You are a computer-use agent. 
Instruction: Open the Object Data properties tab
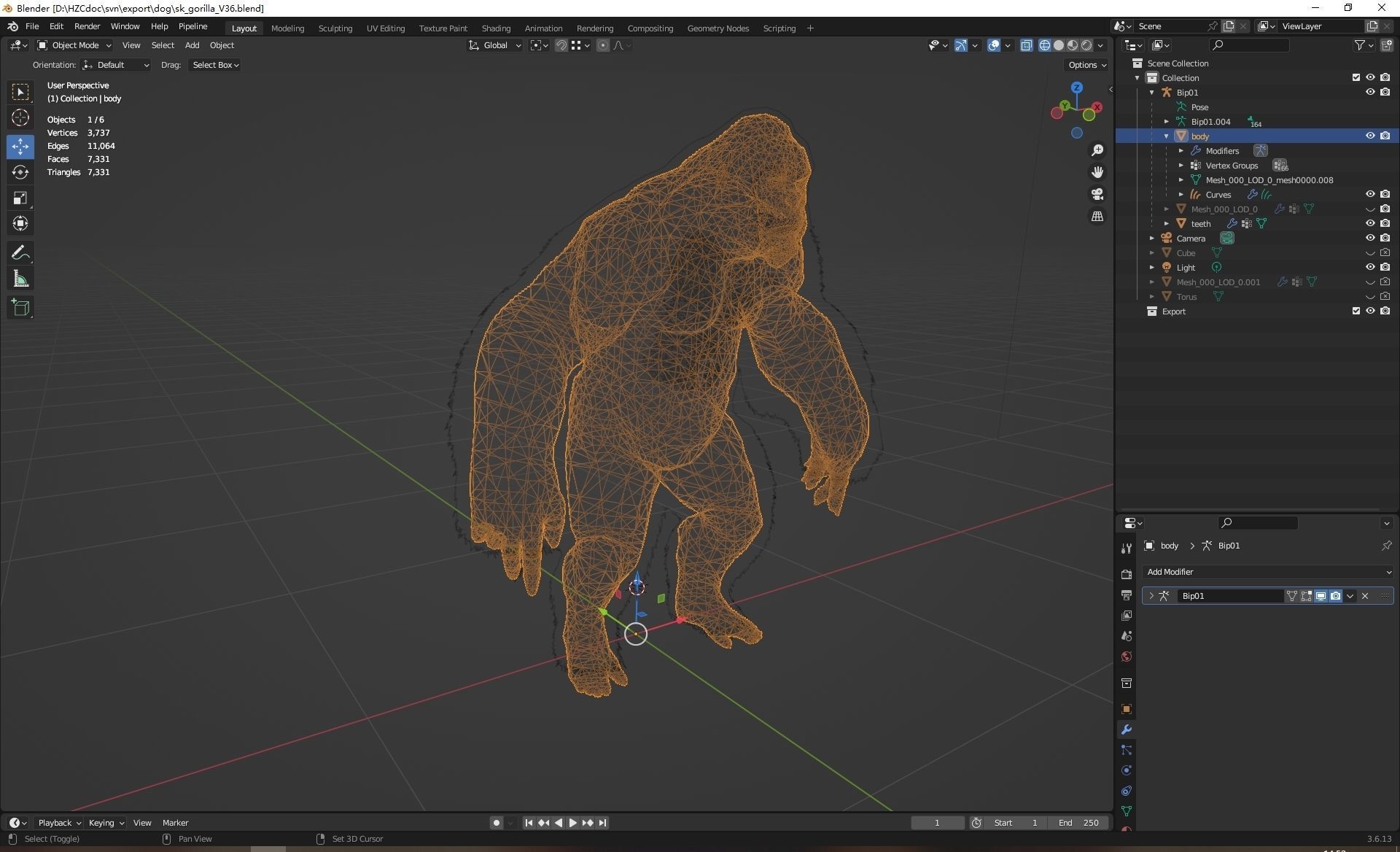coord(1127,811)
